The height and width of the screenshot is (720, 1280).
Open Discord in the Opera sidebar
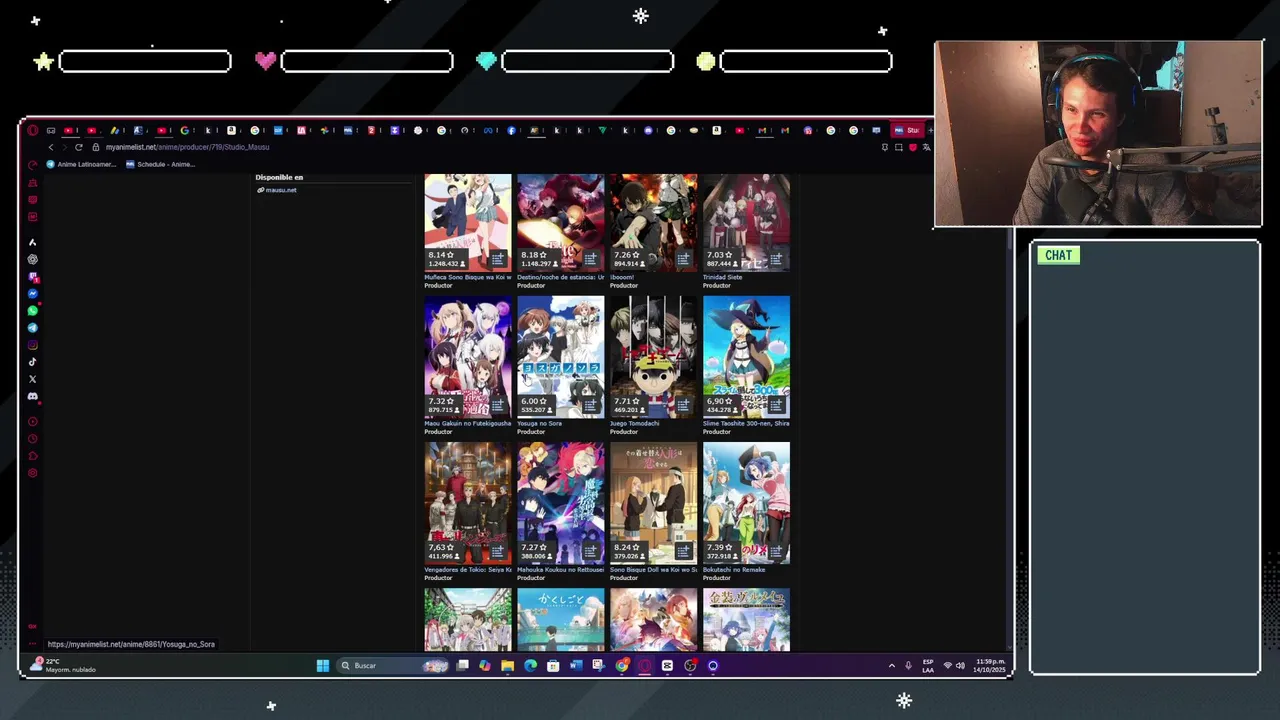pyautogui.click(x=33, y=396)
